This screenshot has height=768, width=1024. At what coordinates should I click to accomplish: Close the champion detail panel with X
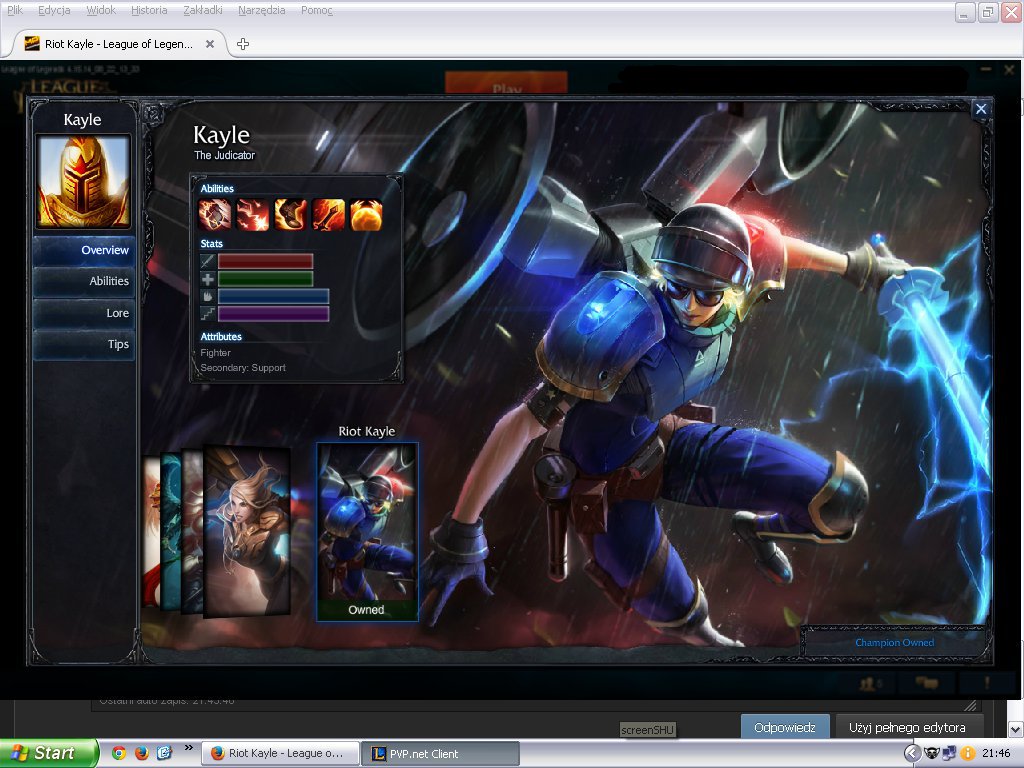(x=981, y=109)
